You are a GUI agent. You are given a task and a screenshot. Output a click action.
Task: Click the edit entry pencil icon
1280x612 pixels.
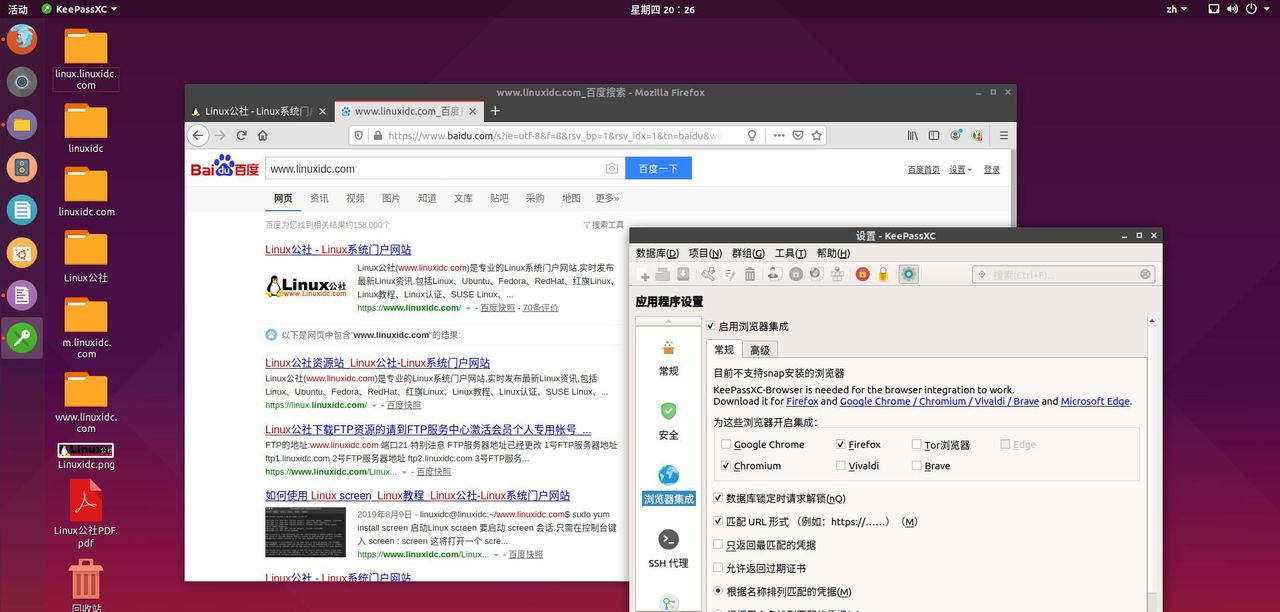point(730,275)
